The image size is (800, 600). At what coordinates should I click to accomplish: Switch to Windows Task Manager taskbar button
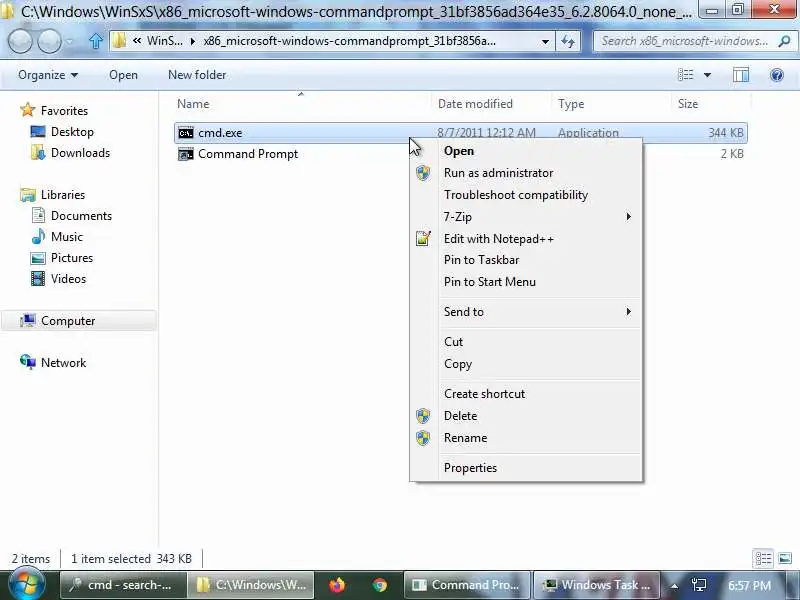tap(596, 585)
